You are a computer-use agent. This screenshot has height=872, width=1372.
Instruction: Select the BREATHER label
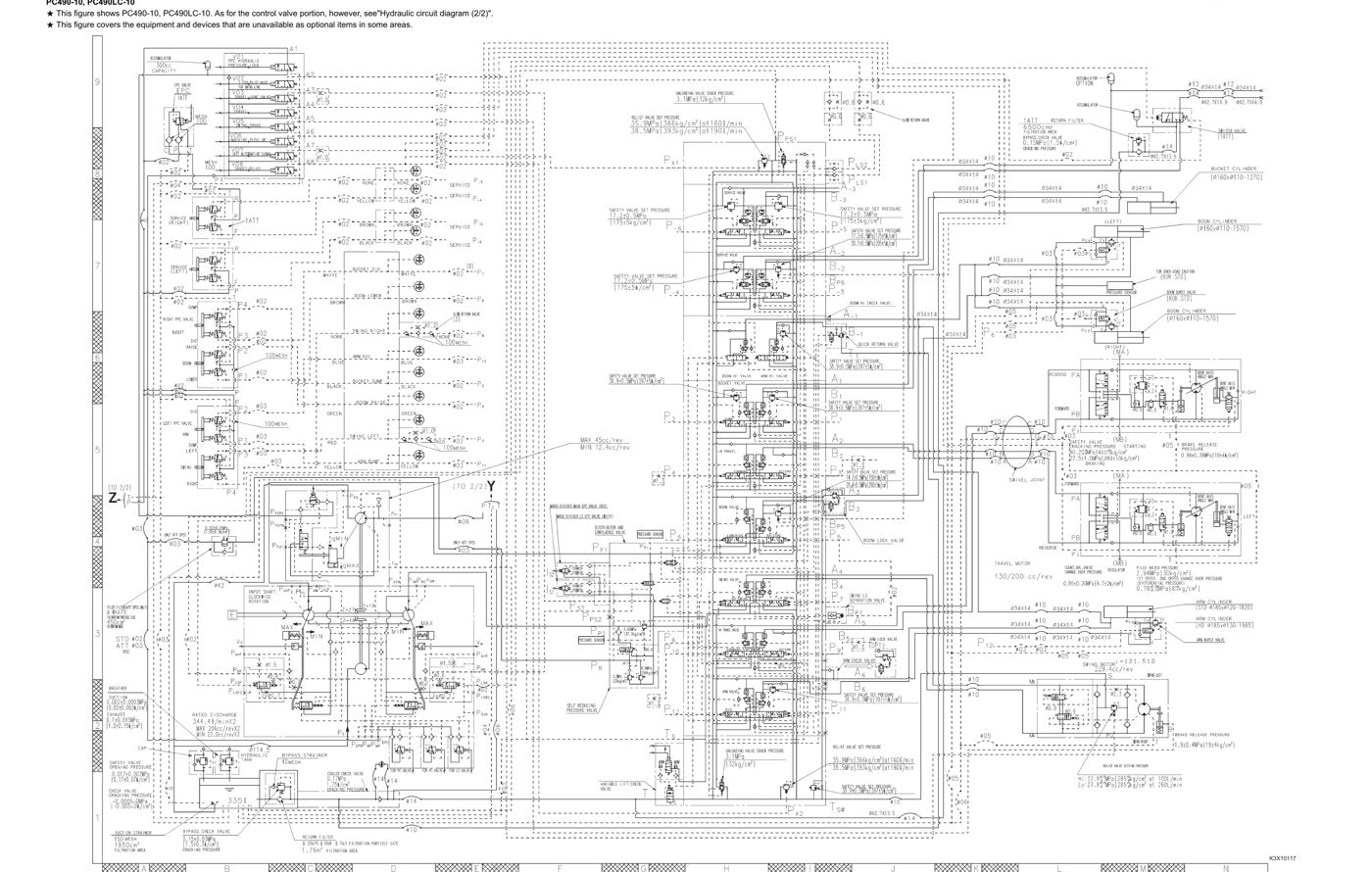click(x=118, y=687)
